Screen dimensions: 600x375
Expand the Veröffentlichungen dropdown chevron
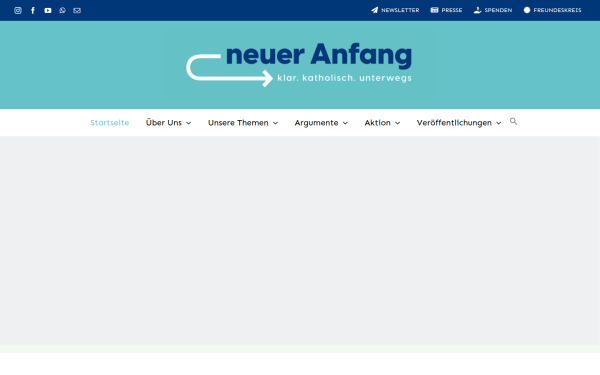[x=498, y=123]
